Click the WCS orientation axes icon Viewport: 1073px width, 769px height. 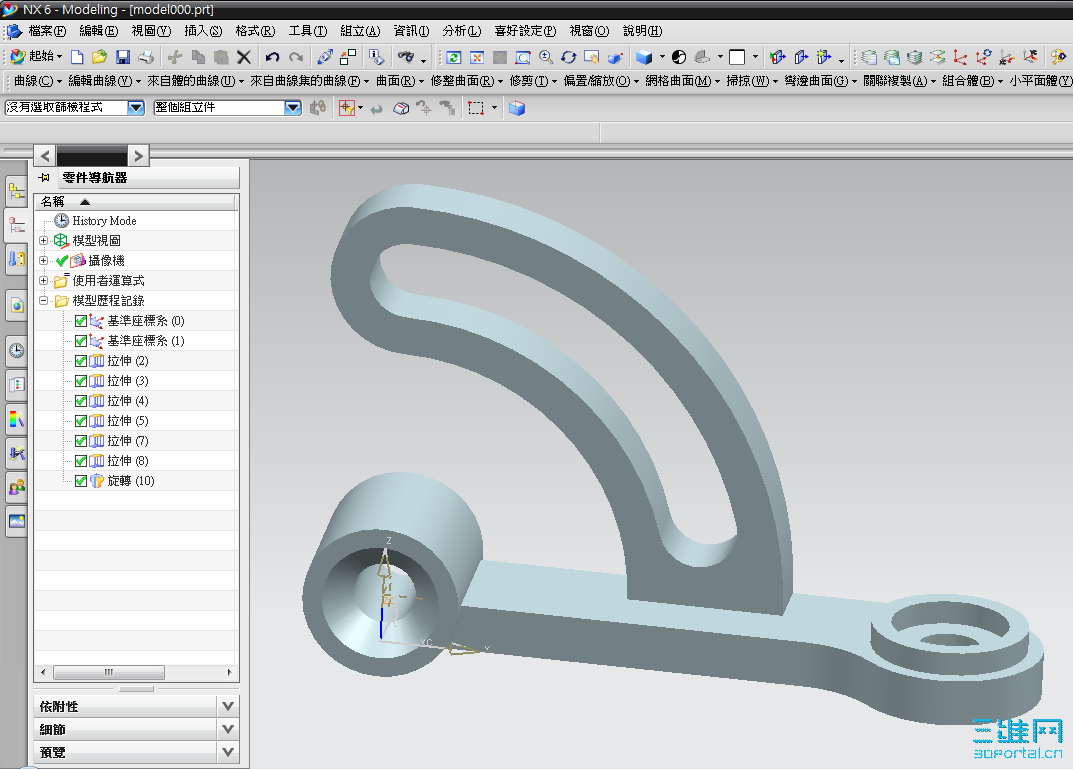961,57
